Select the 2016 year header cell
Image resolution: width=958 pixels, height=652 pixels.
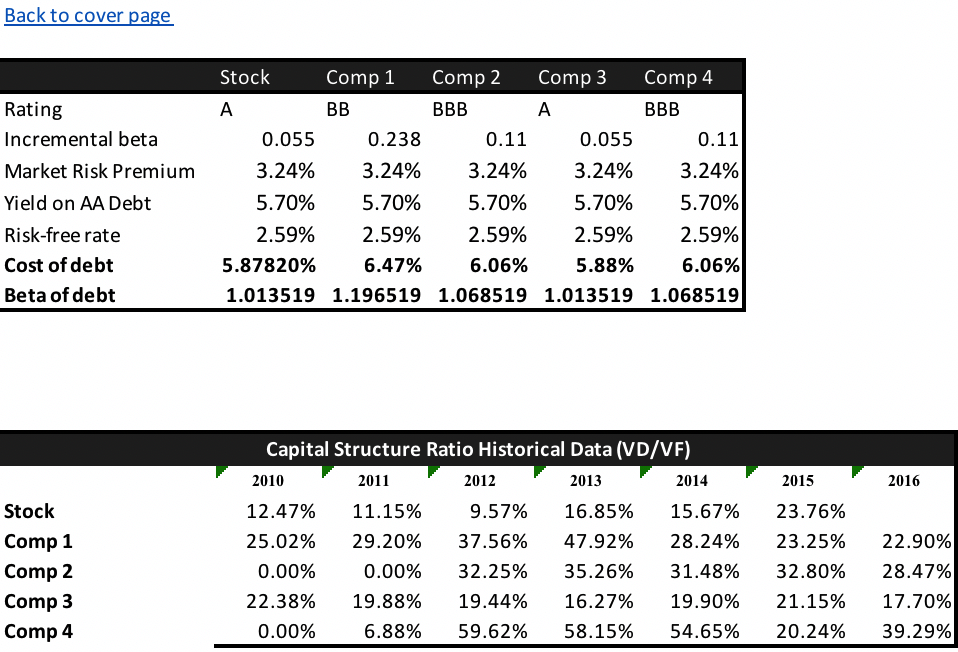tap(903, 481)
